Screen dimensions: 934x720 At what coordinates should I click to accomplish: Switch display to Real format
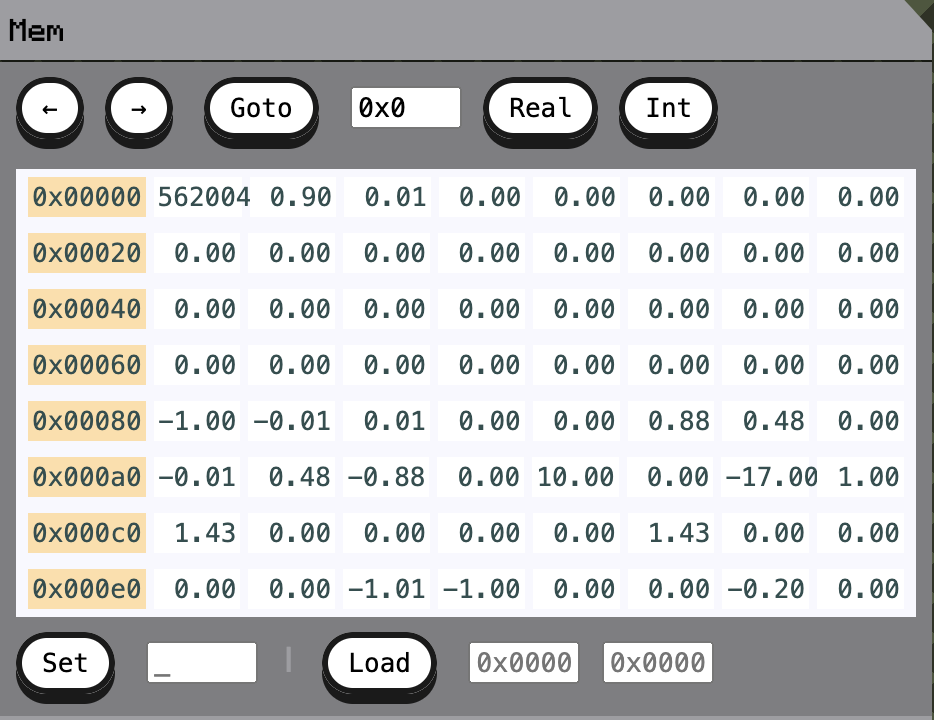(540, 108)
